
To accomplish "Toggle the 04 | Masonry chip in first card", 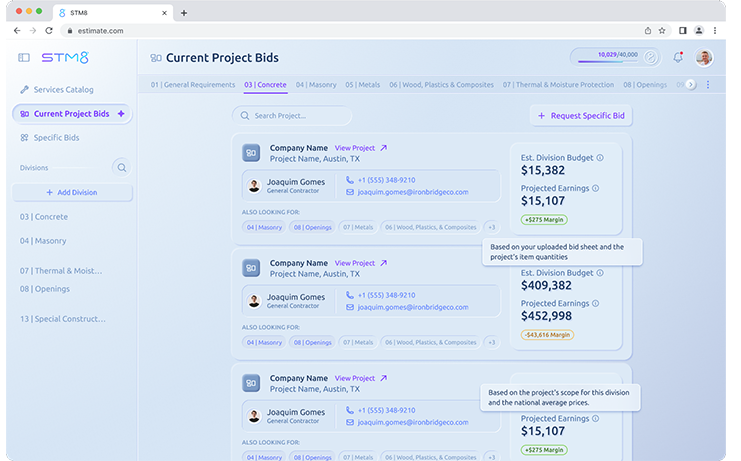I will tap(264, 227).
